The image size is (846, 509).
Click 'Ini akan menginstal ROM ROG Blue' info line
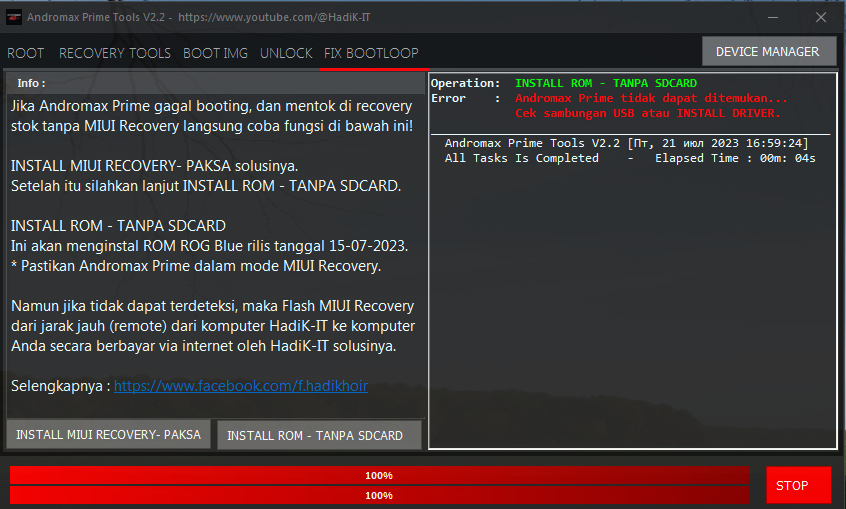coord(209,246)
